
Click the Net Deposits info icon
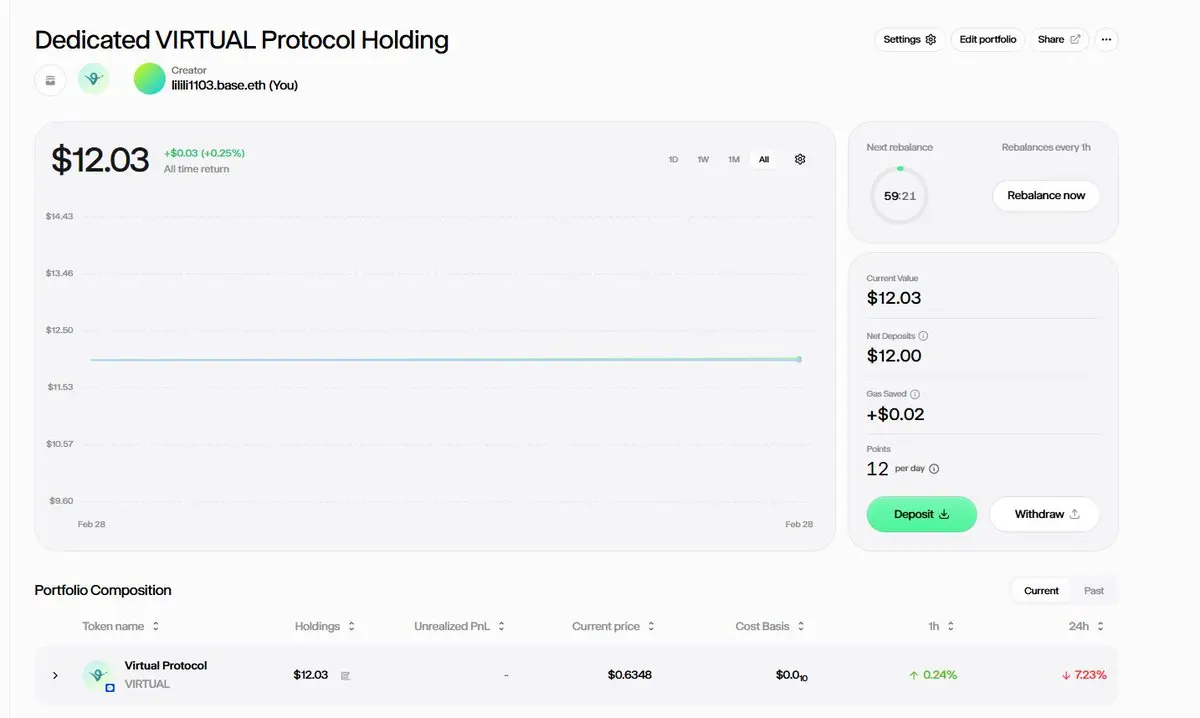point(923,336)
